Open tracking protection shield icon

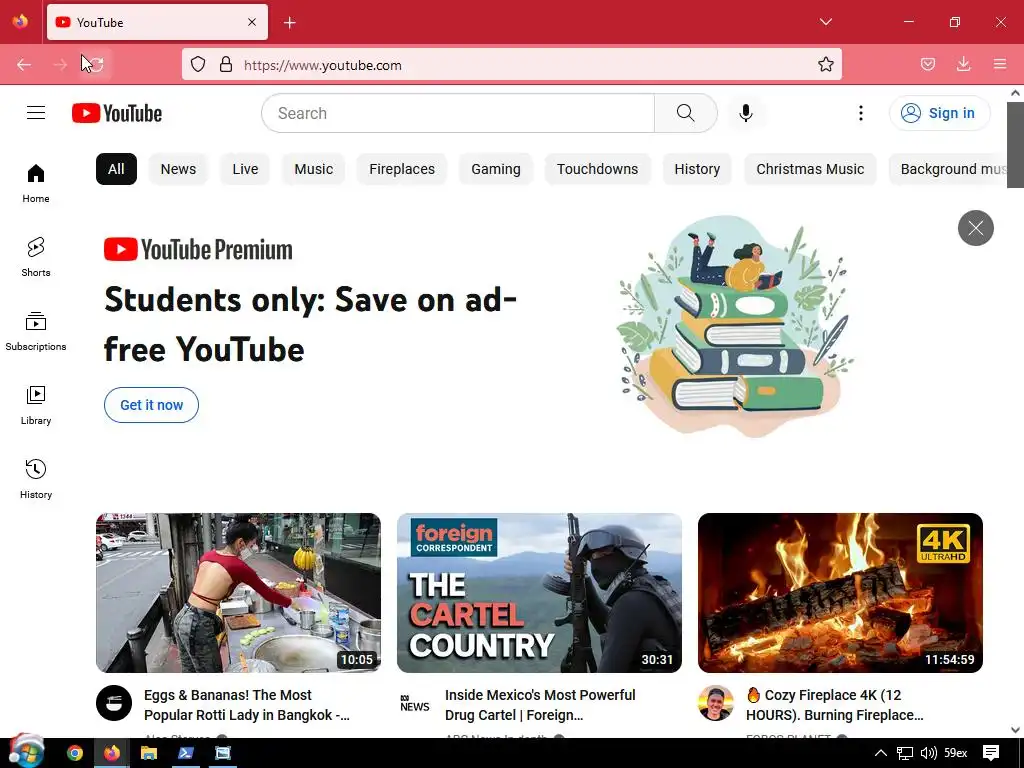[198, 65]
